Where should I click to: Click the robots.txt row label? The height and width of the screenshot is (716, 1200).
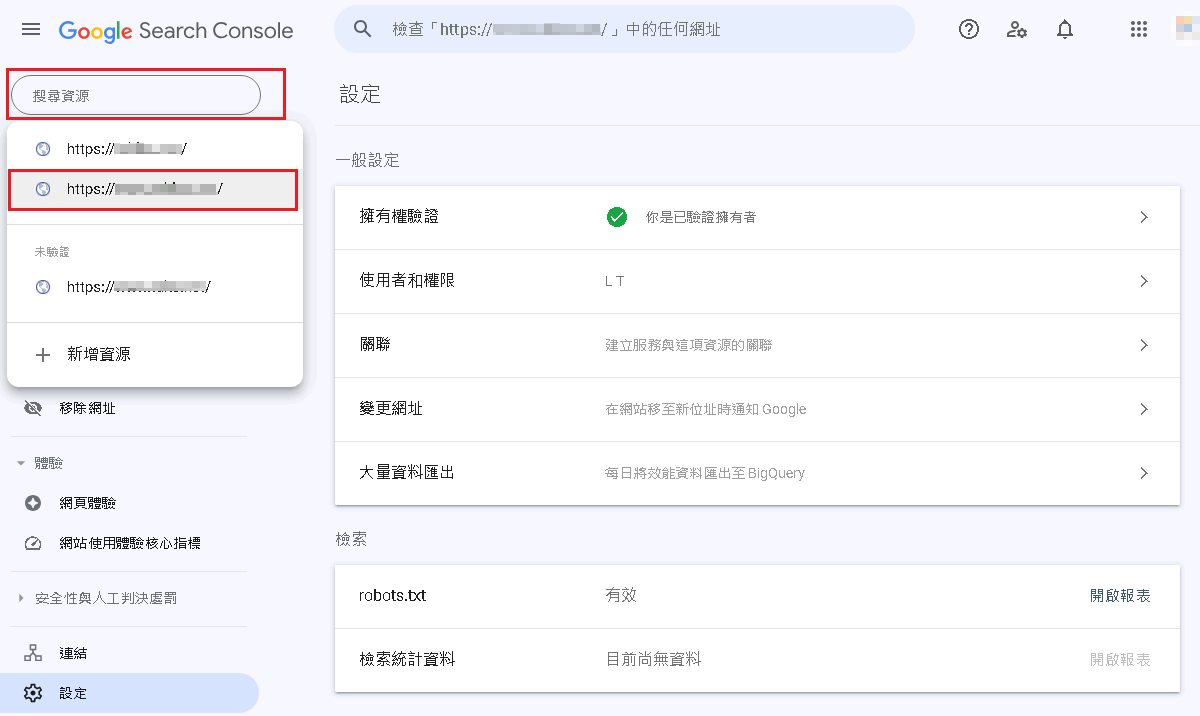(x=392, y=595)
